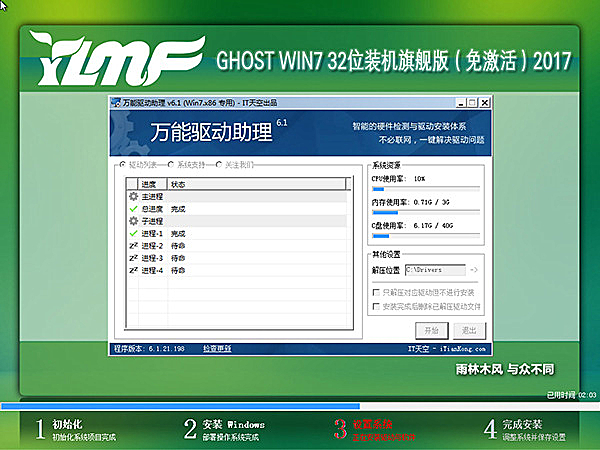This screenshot has height=450, width=600.
Task: Minimize the 万能驱动助理 window
Action: click(461, 103)
